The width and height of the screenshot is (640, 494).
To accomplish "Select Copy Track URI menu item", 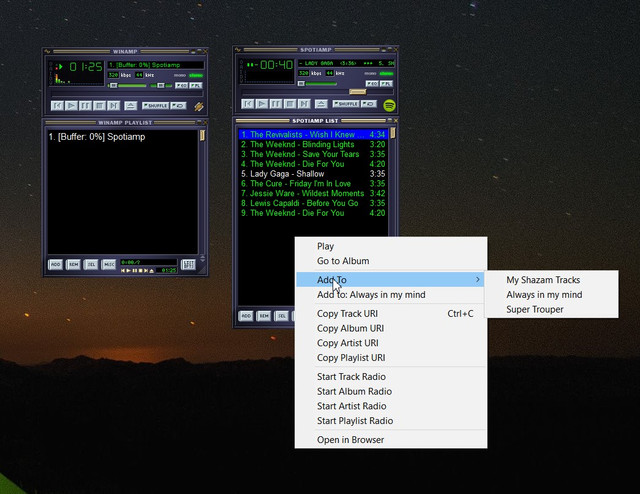I will 391,314.
